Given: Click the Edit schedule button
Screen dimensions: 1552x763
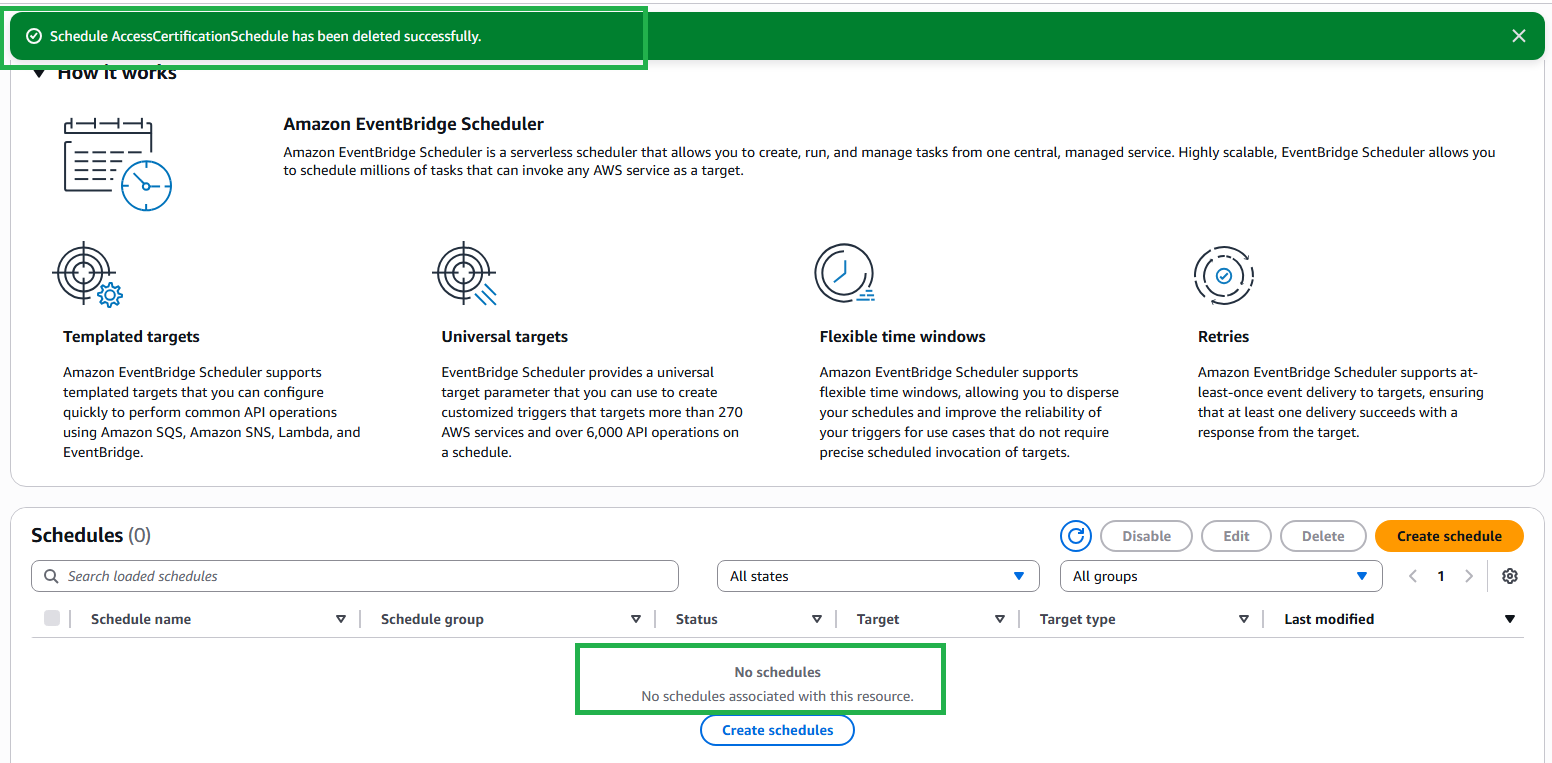Looking at the screenshot, I should (1236, 536).
